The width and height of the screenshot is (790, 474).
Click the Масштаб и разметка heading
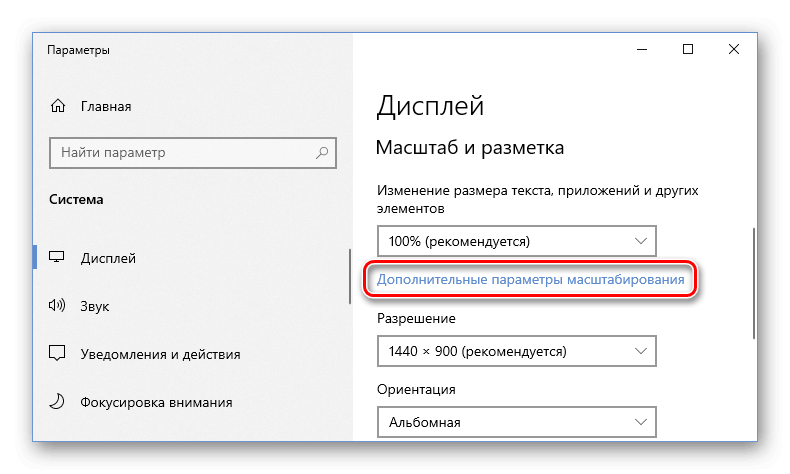pyautogui.click(x=470, y=148)
